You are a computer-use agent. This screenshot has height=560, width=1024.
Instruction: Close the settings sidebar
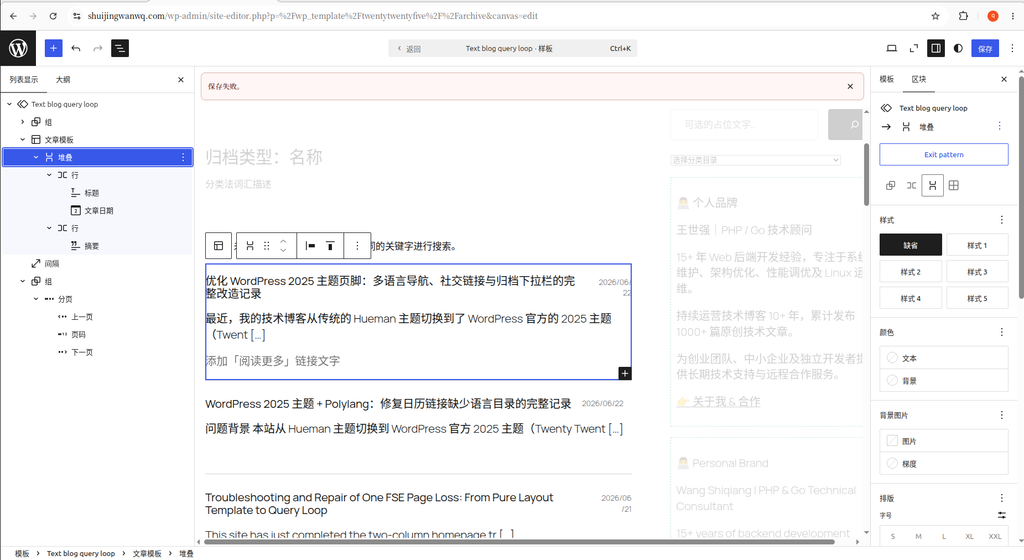pyautogui.click(x=1004, y=79)
